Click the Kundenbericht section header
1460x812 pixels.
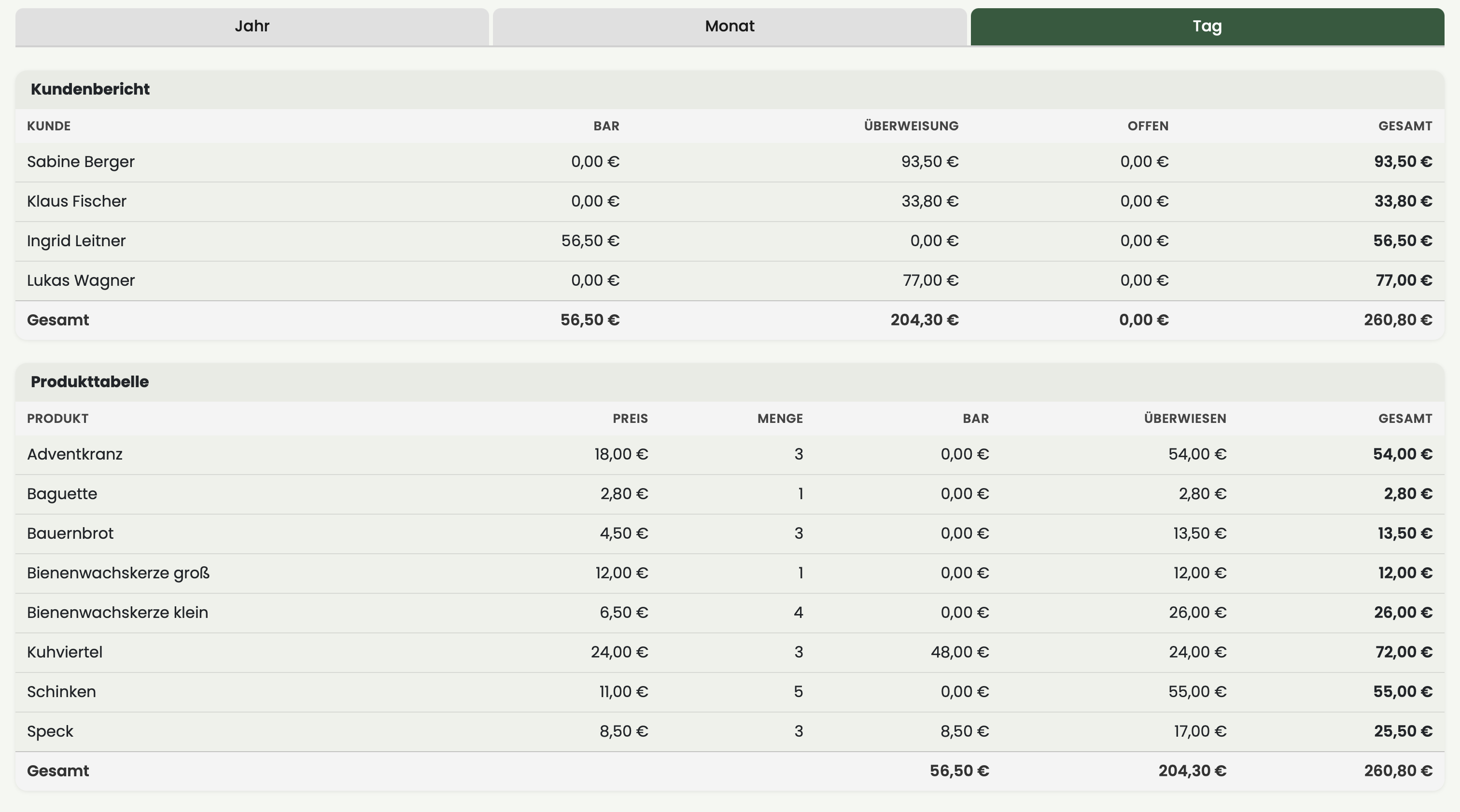click(x=90, y=89)
